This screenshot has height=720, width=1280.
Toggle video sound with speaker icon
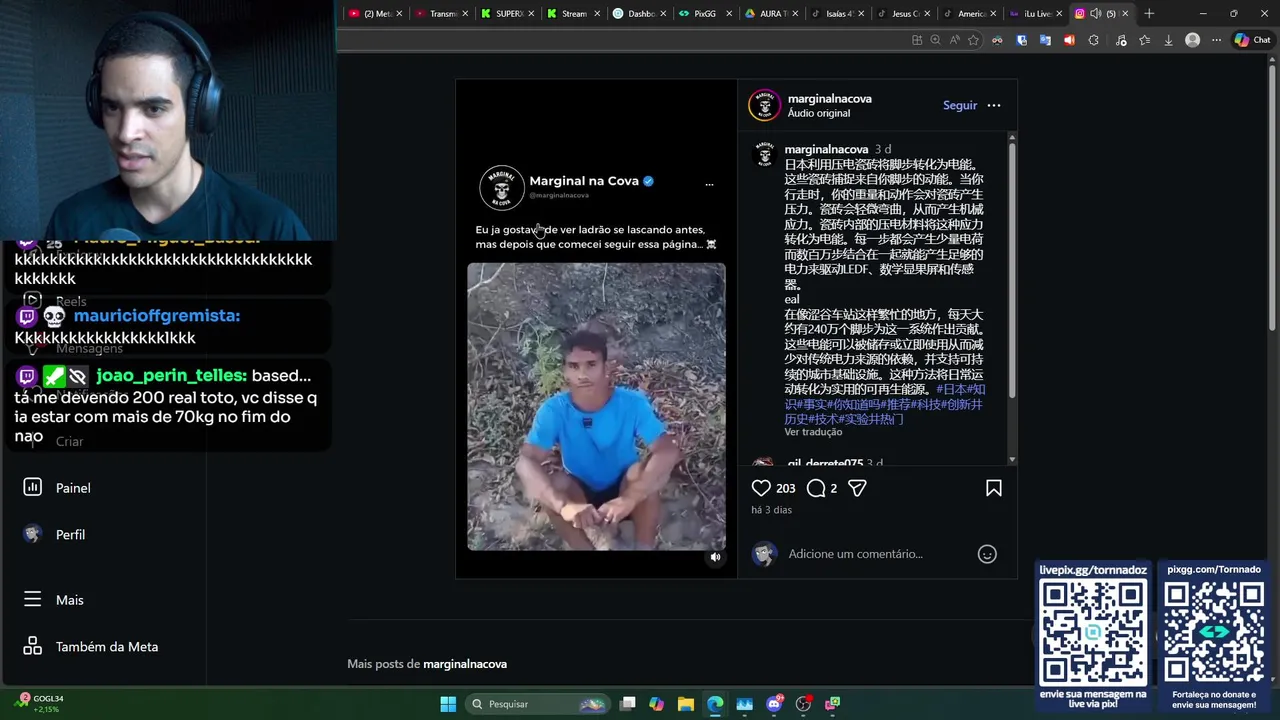coord(715,557)
